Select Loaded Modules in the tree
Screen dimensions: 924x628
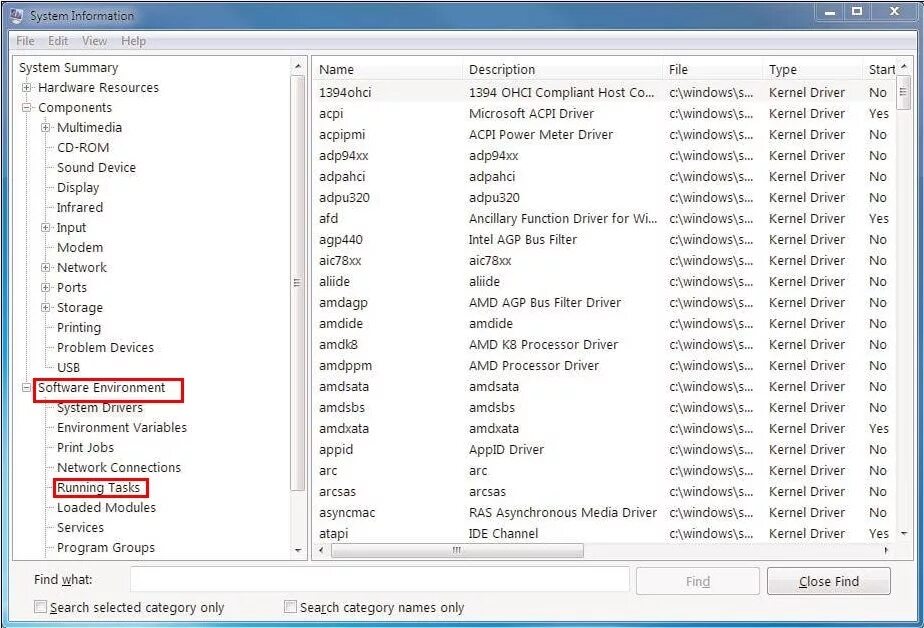pyautogui.click(x=106, y=508)
